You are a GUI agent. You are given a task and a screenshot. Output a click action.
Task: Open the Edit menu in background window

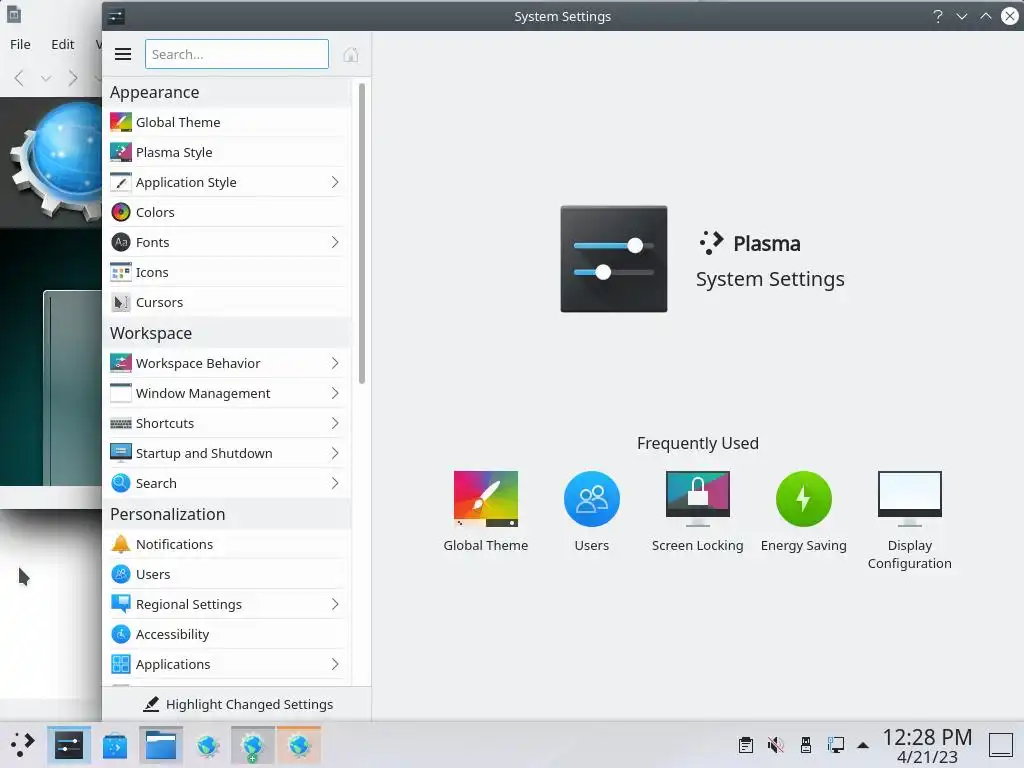click(63, 44)
